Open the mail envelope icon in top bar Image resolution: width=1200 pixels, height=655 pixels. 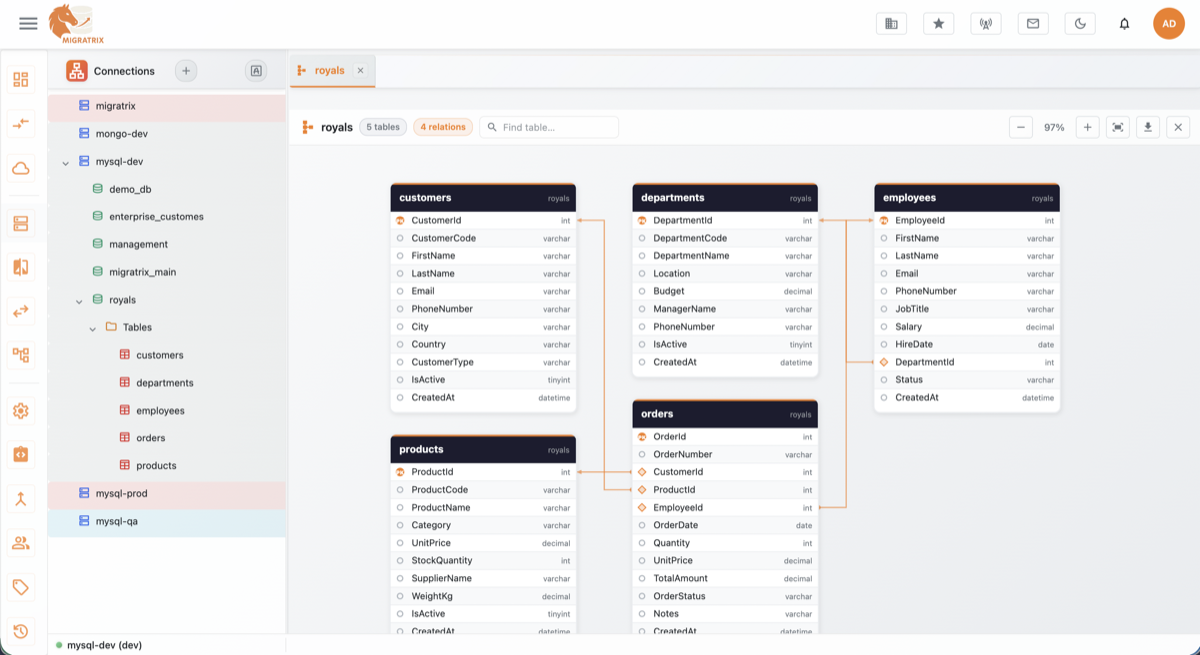(x=1032, y=23)
